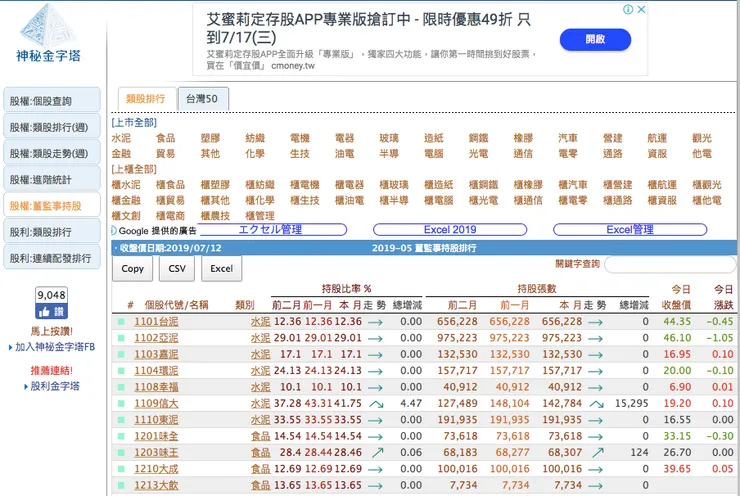Open stock 1103嘉泥 link
Viewport: 740px width, 496px height.
(x=156, y=354)
